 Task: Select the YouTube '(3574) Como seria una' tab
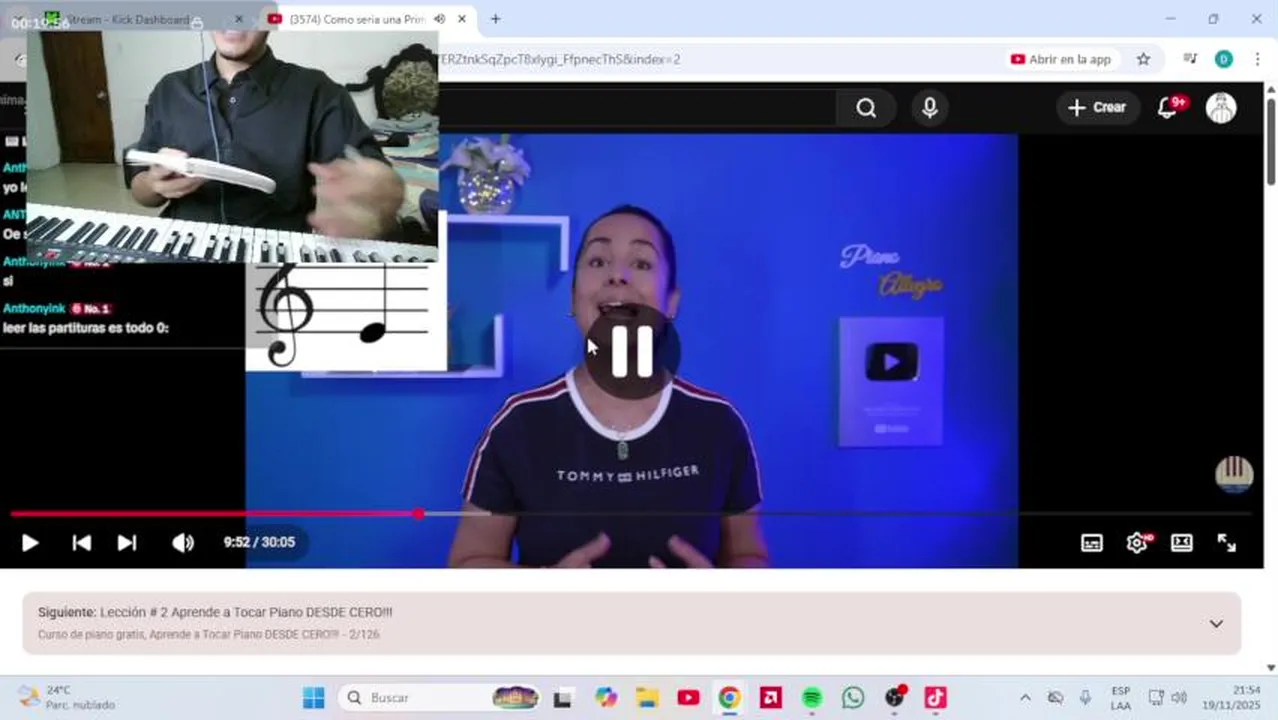pos(357,19)
